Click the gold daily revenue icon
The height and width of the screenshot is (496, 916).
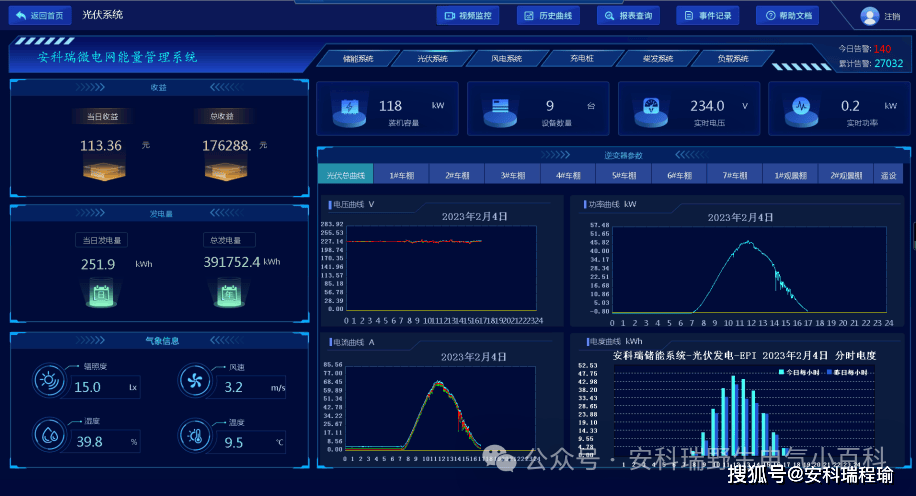(104, 171)
